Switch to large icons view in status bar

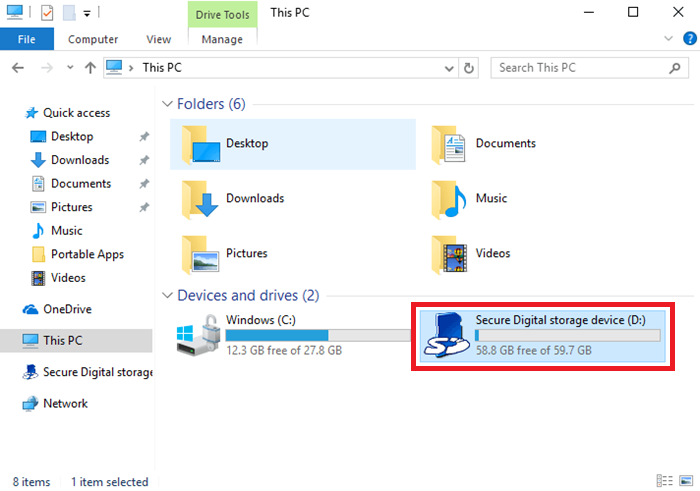(x=685, y=482)
